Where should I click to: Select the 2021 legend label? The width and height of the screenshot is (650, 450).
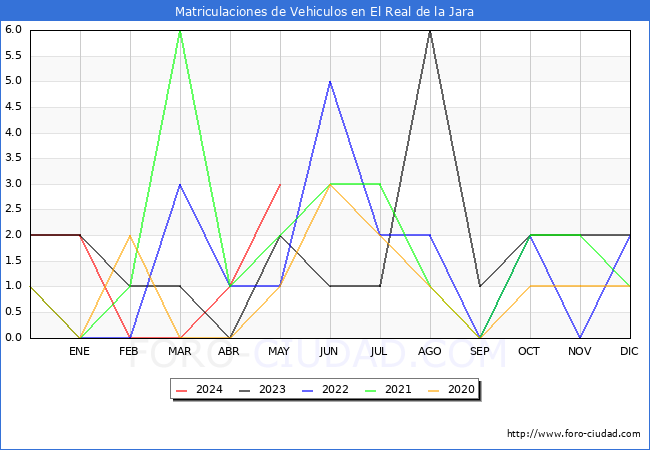coord(398,390)
